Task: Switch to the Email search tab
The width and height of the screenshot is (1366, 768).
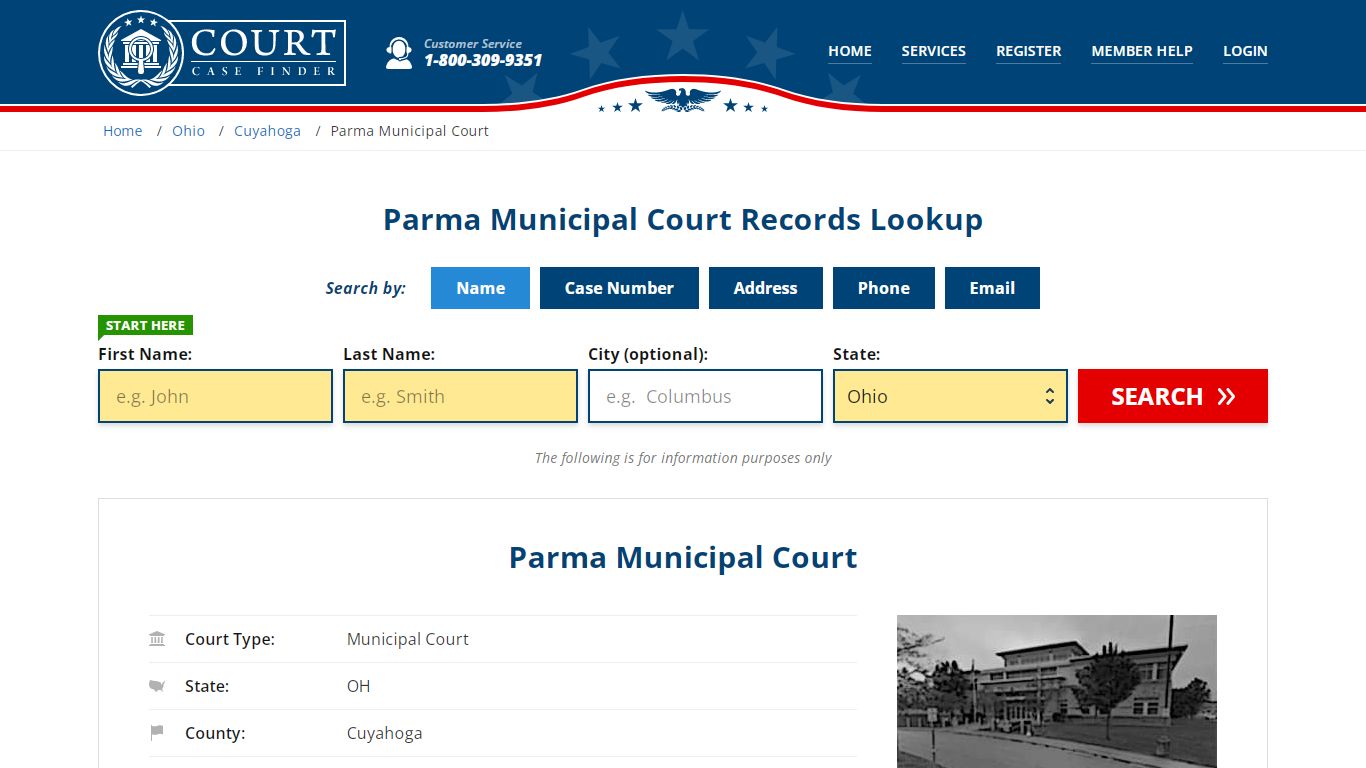Action: coord(992,288)
